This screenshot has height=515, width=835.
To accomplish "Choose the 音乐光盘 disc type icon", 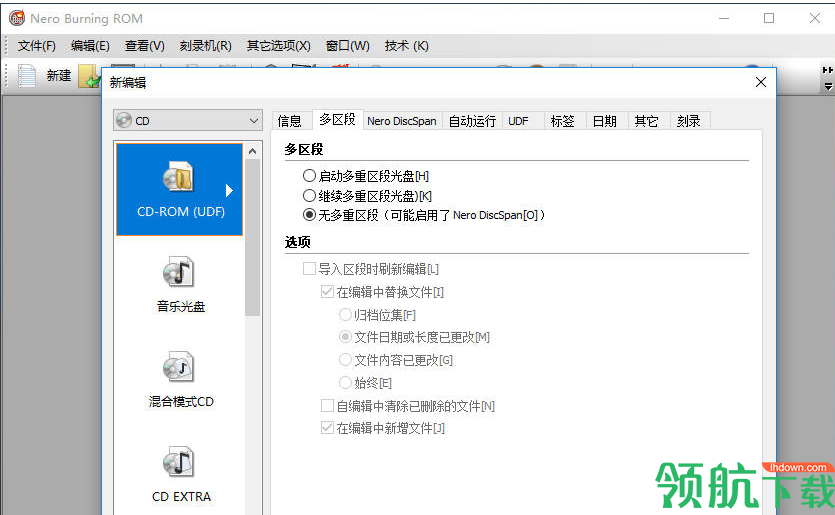I will tap(178, 272).
